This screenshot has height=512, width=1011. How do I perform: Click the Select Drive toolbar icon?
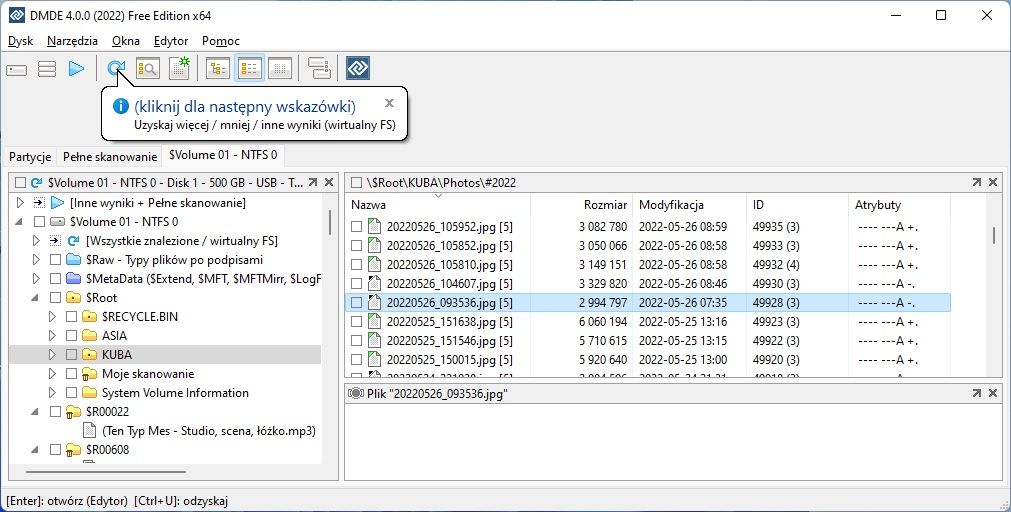pyautogui.click(x=17, y=69)
